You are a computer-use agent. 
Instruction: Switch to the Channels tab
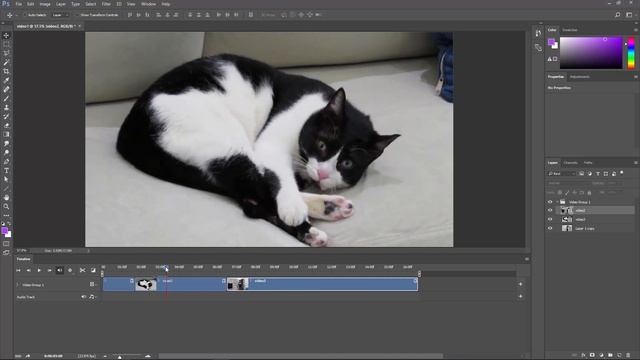click(x=570, y=163)
